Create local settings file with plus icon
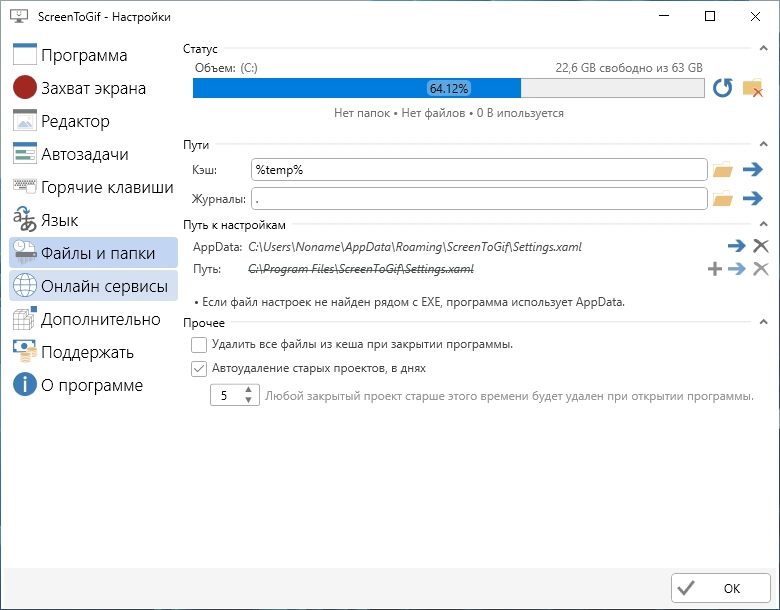780x610 pixels. (x=715, y=269)
